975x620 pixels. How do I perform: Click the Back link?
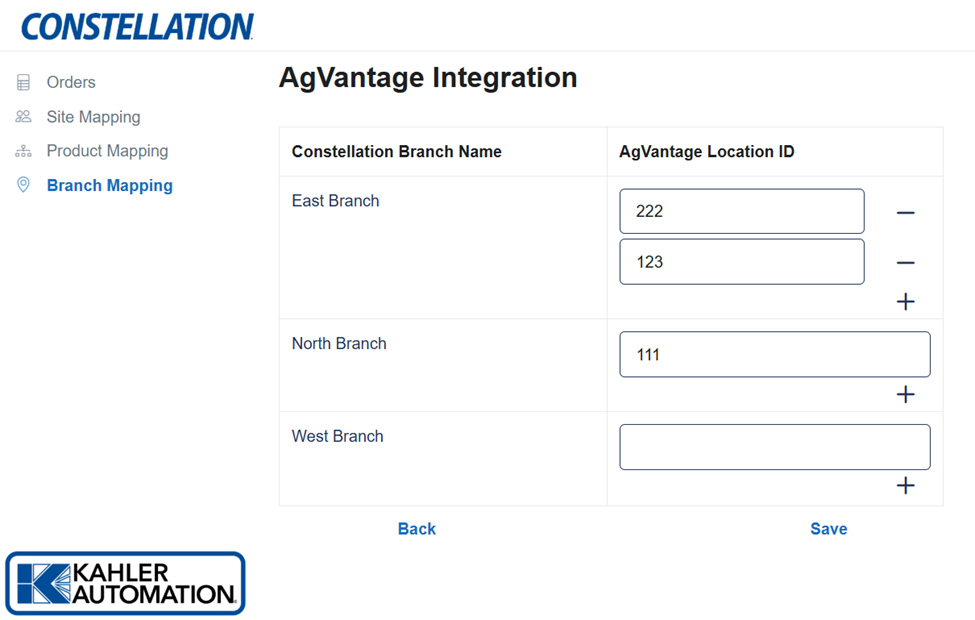416,529
